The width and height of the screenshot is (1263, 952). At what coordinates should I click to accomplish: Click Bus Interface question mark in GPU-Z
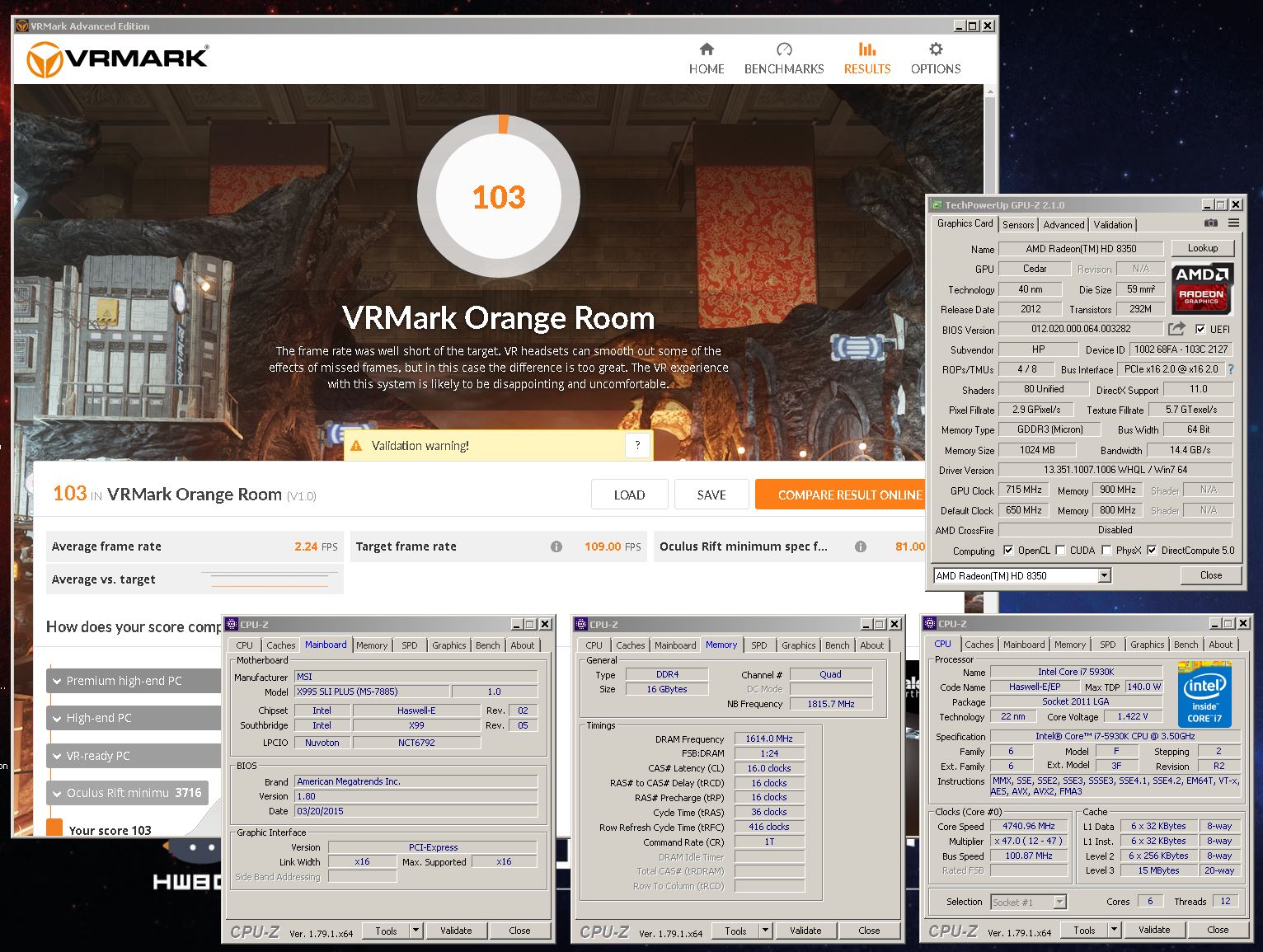[1231, 369]
